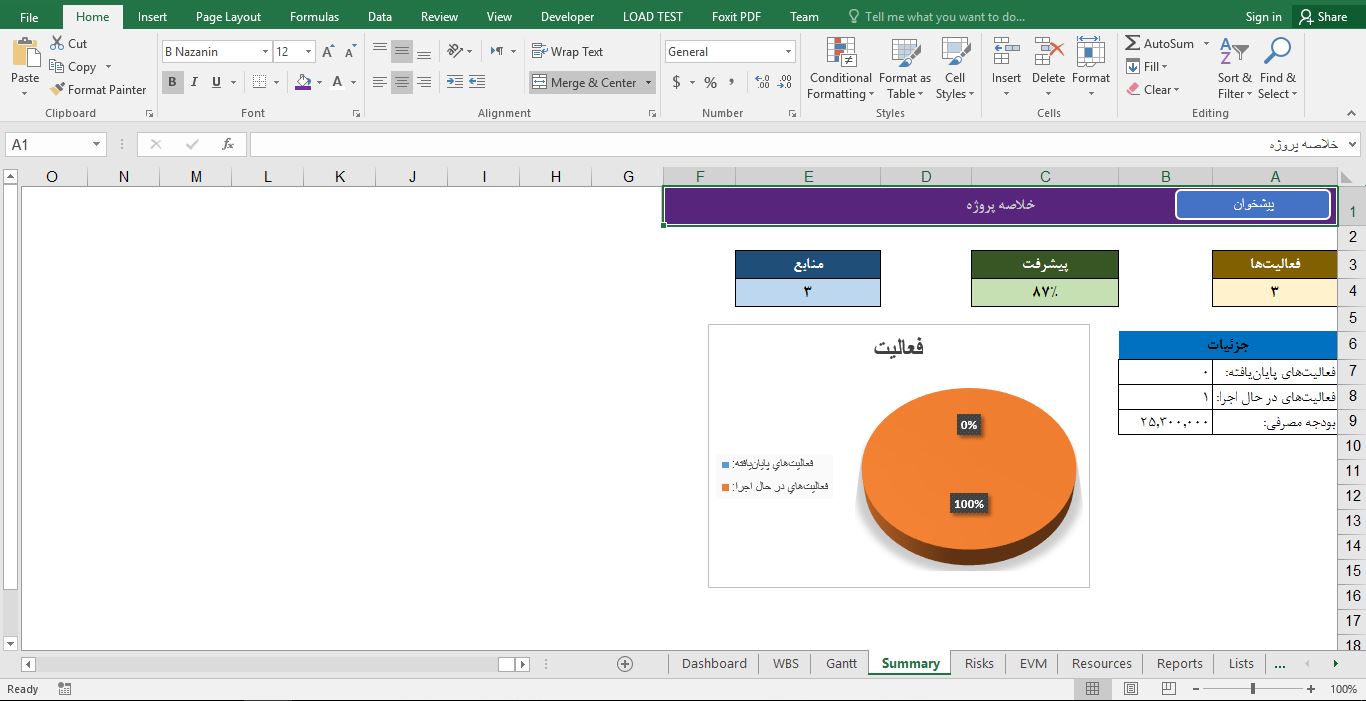The height and width of the screenshot is (701, 1366).
Task: Open the Name Box dropdown arrow
Action: coord(96,144)
